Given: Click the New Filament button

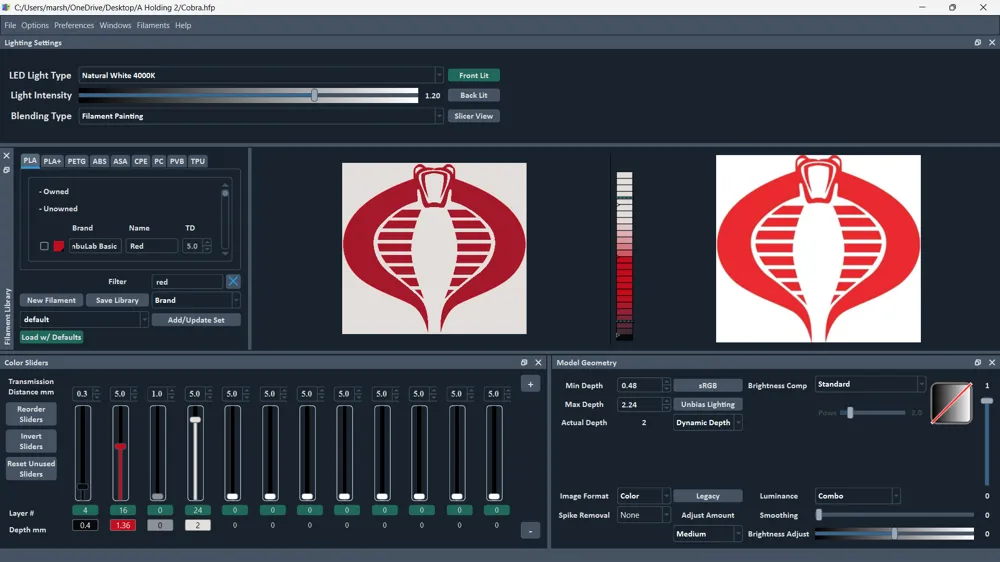Looking at the screenshot, I should tap(51, 300).
